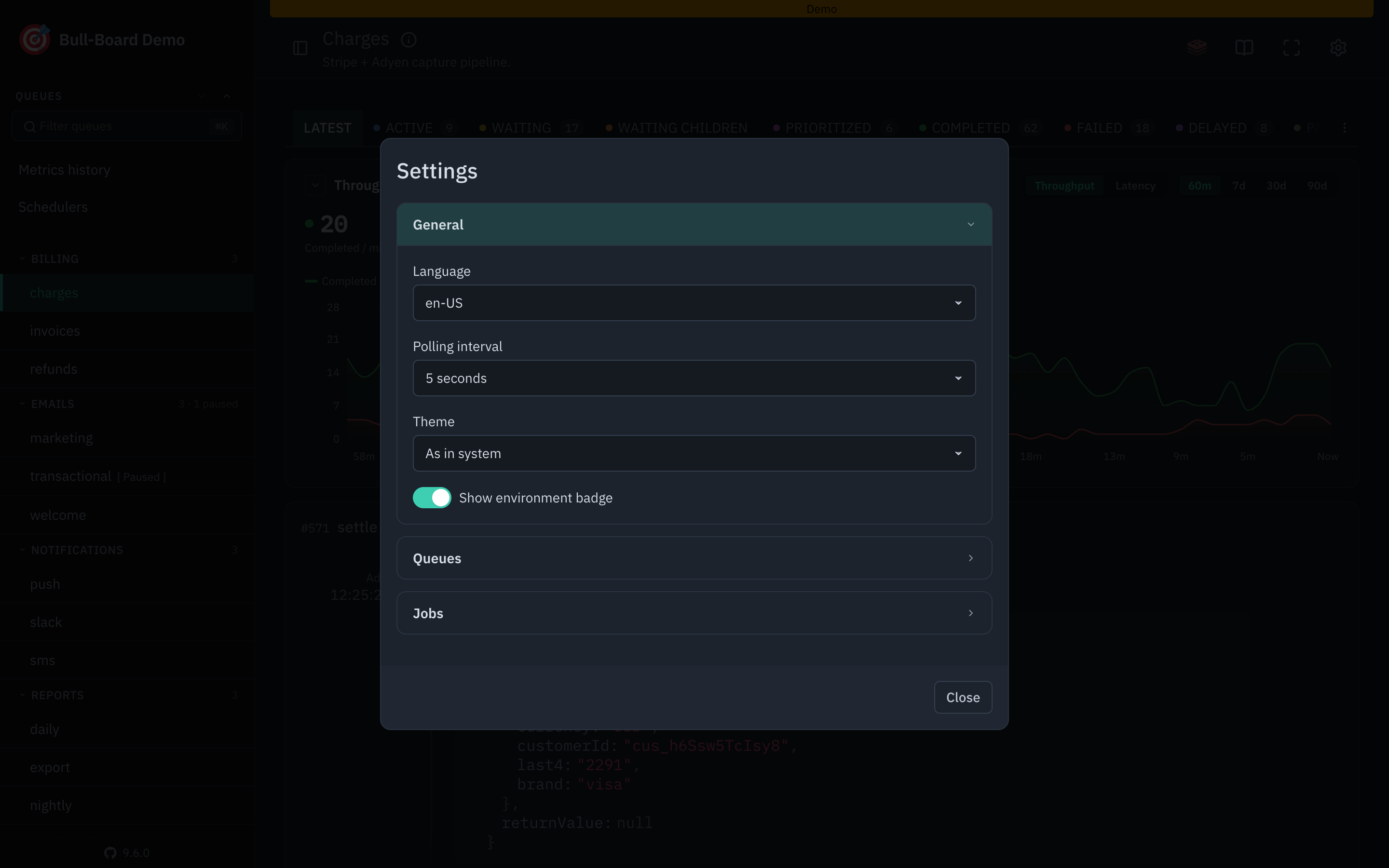Image resolution: width=1389 pixels, height=868 pixels.
Task: Switch to the LATEST tab
Action: point(327,127)
